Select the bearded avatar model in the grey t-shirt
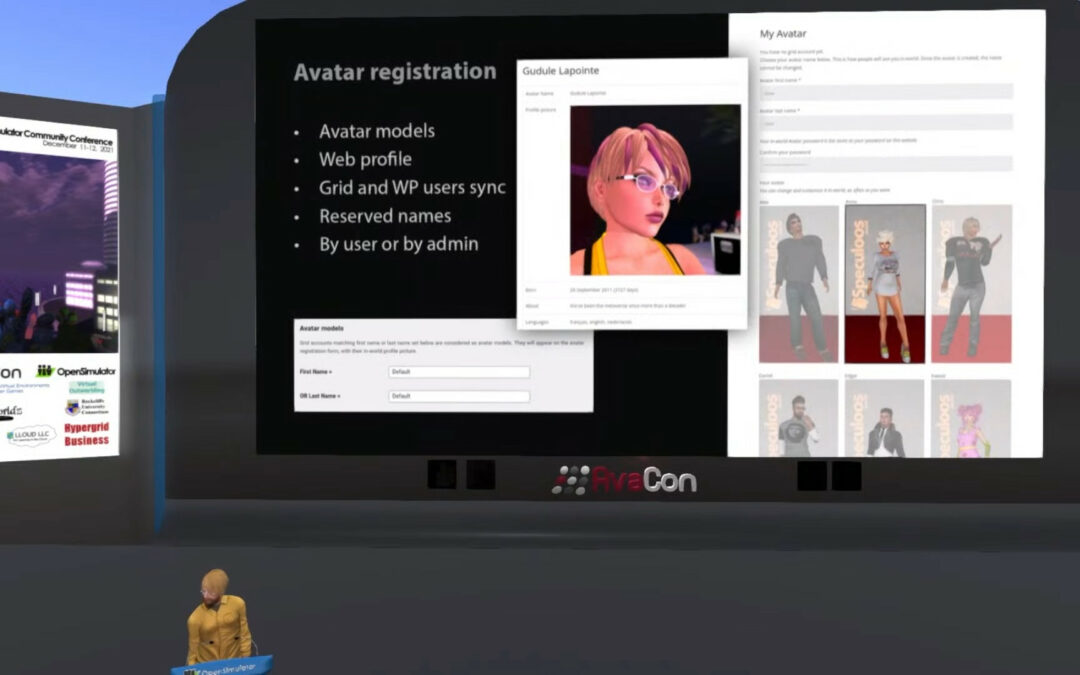The image size is (1080, 675). click(x=798, y=418)
